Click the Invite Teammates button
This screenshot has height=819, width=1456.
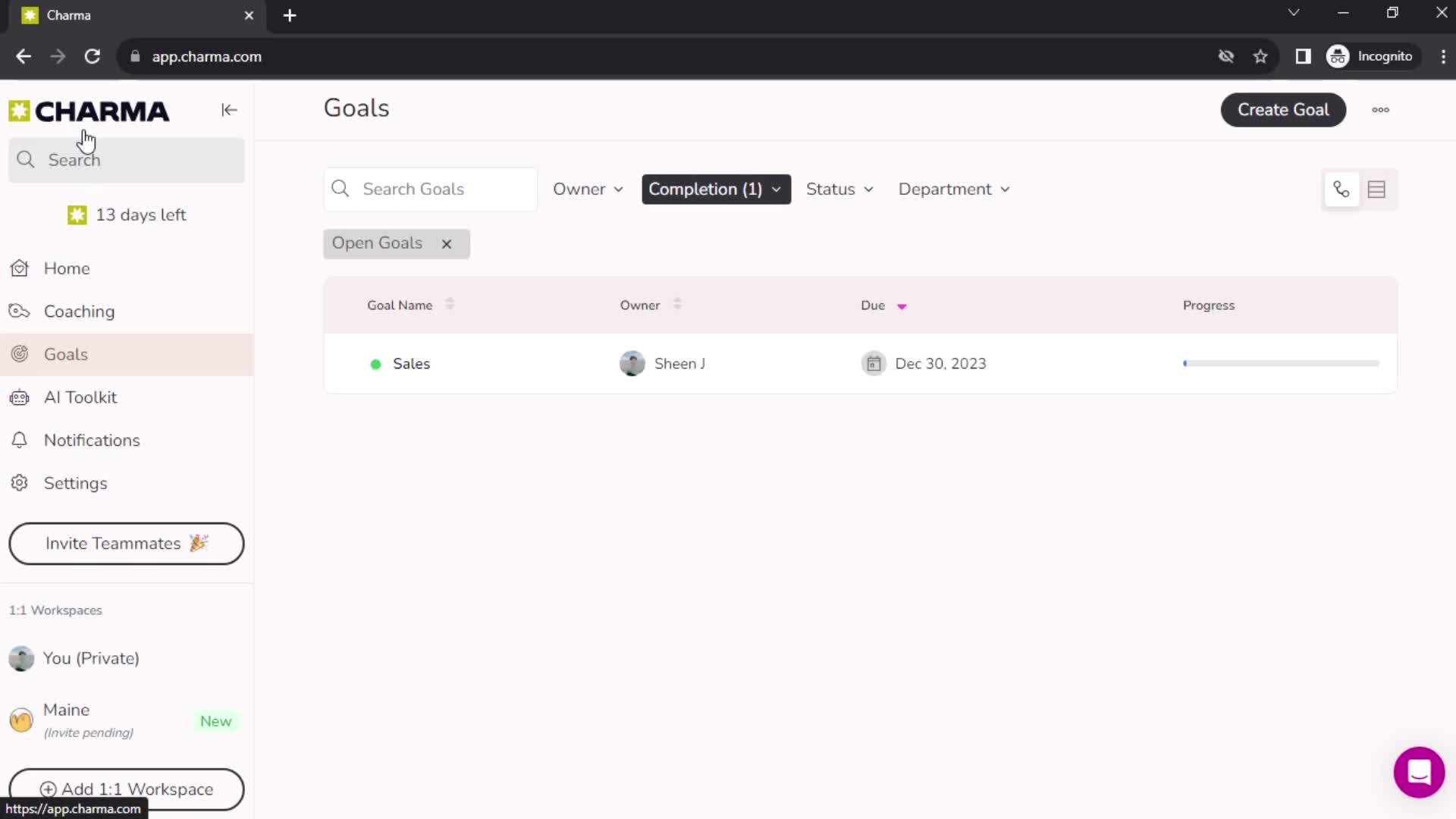pos(126,543)
